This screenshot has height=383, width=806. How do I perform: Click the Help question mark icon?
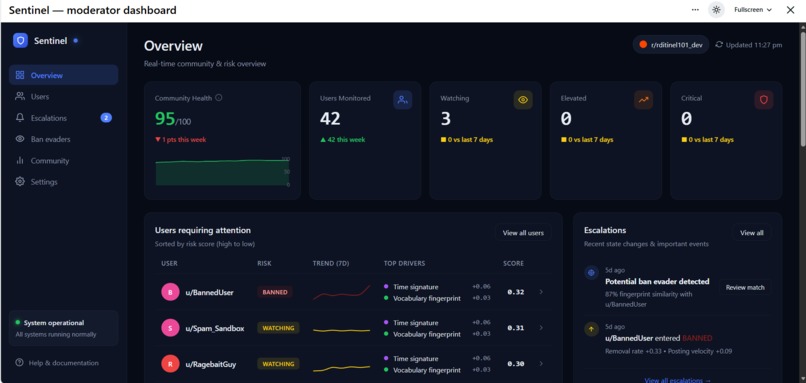20,362
